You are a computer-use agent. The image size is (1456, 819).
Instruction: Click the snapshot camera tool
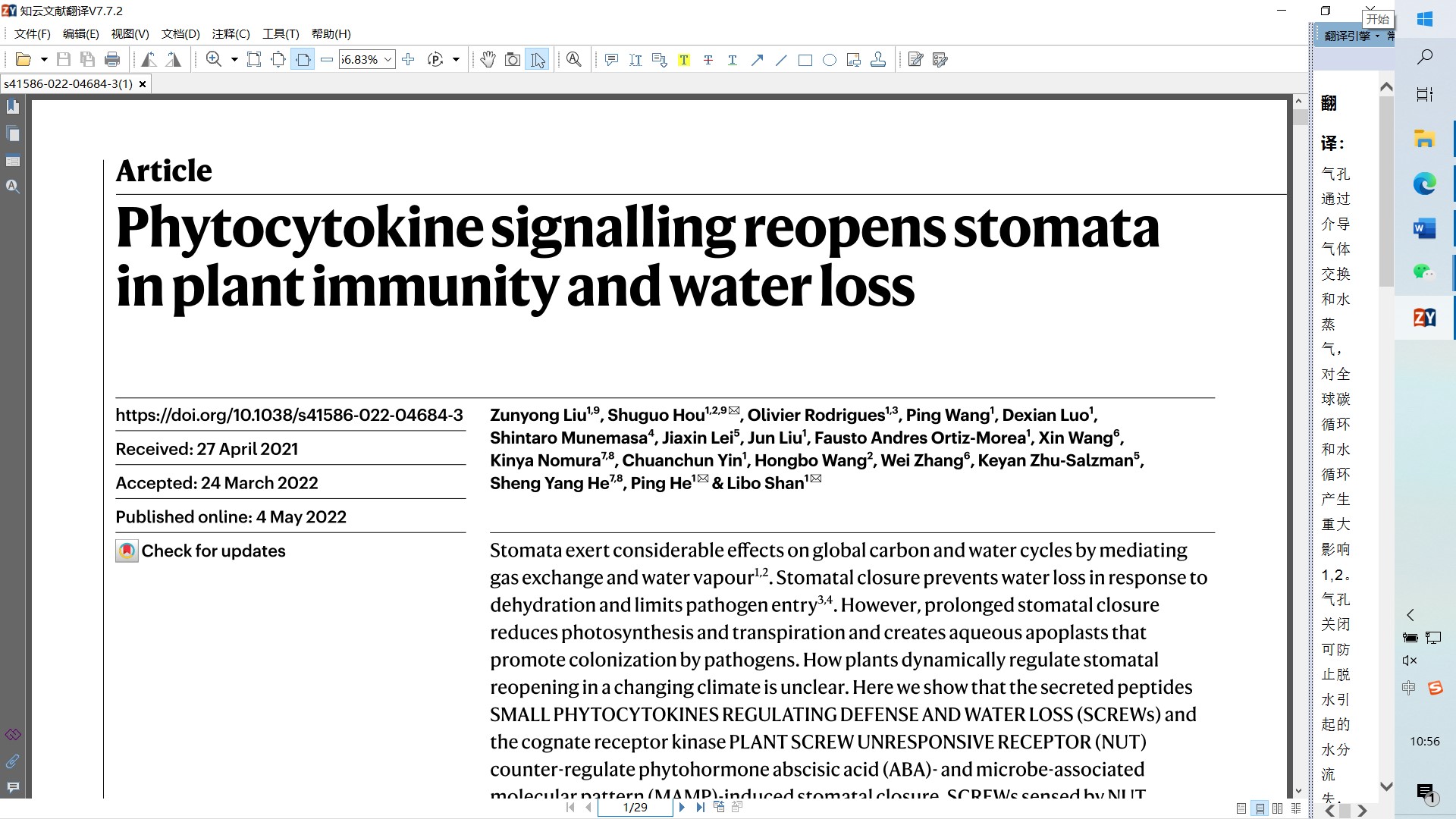(513, 60)
